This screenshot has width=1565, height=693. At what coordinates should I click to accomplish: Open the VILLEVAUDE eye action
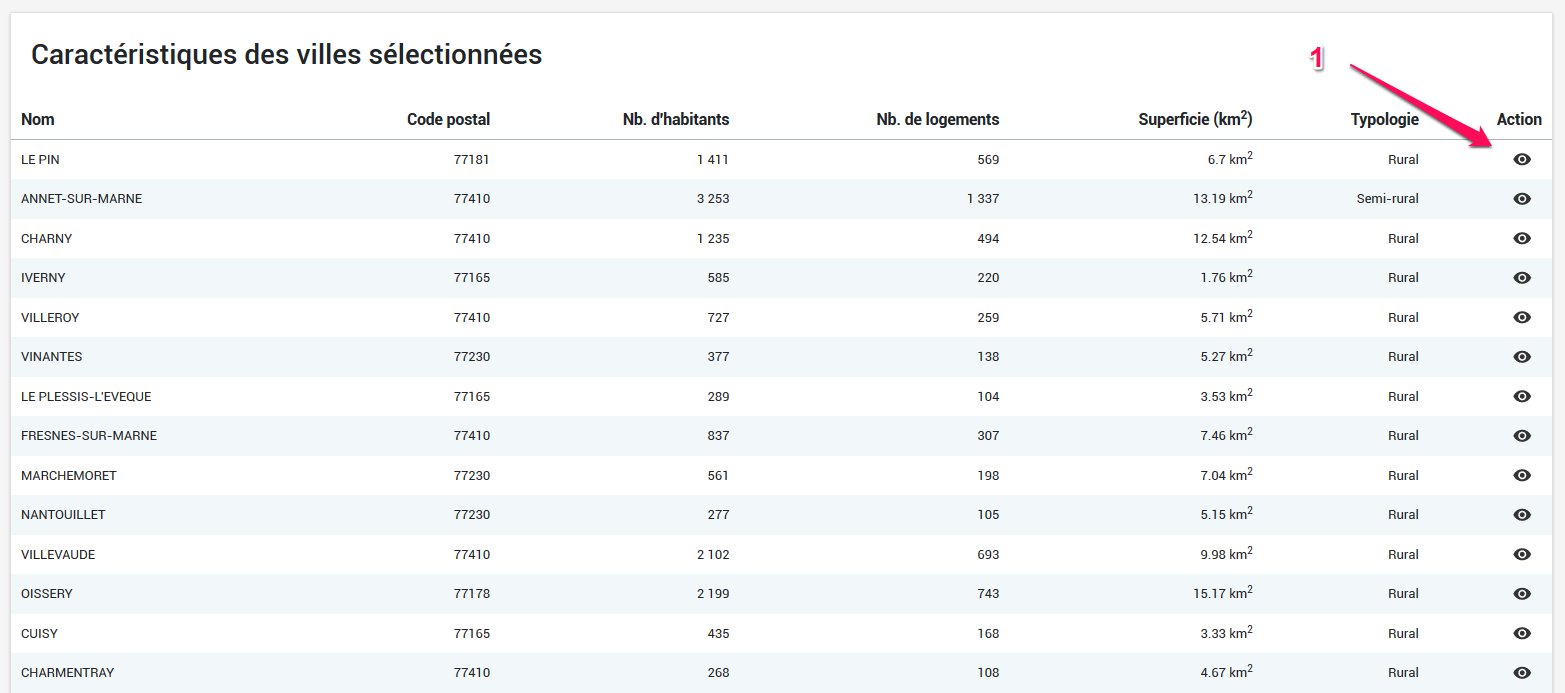pos(1522,555)
